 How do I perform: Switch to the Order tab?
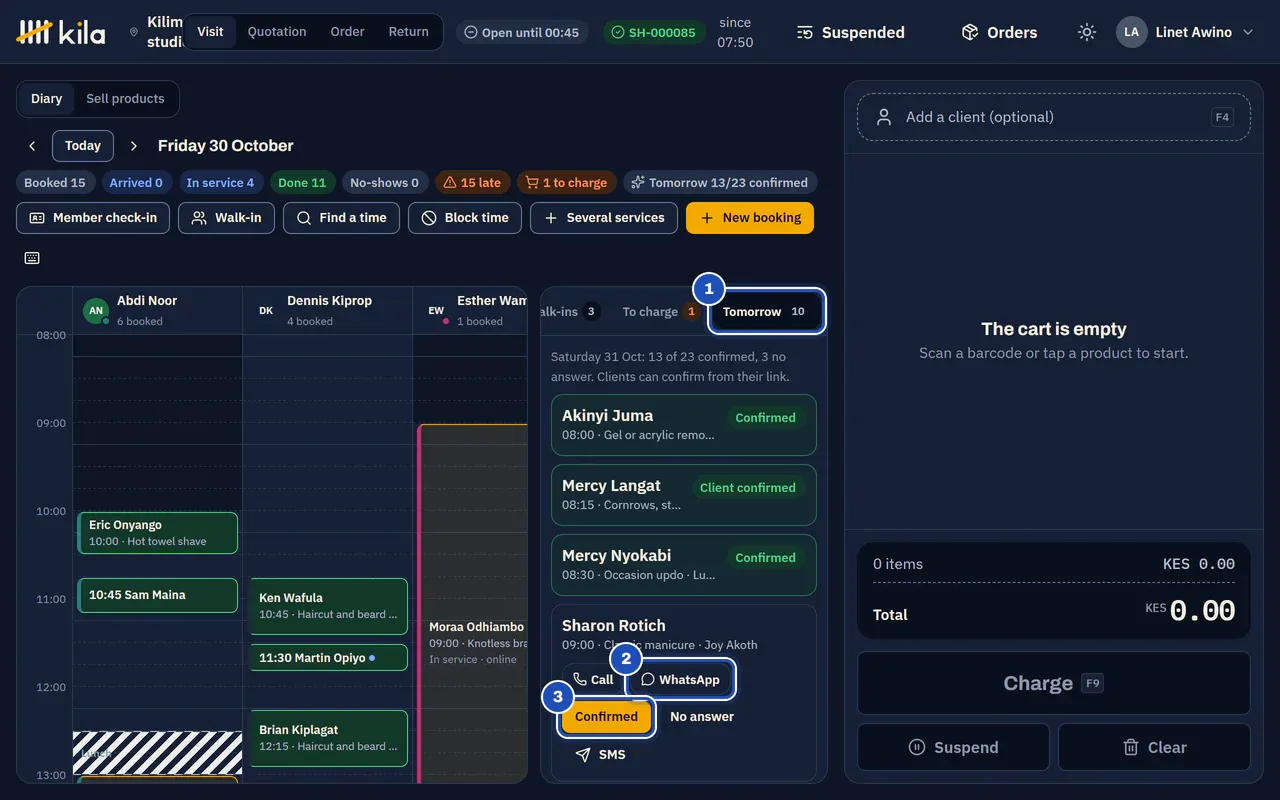point(347,32)
